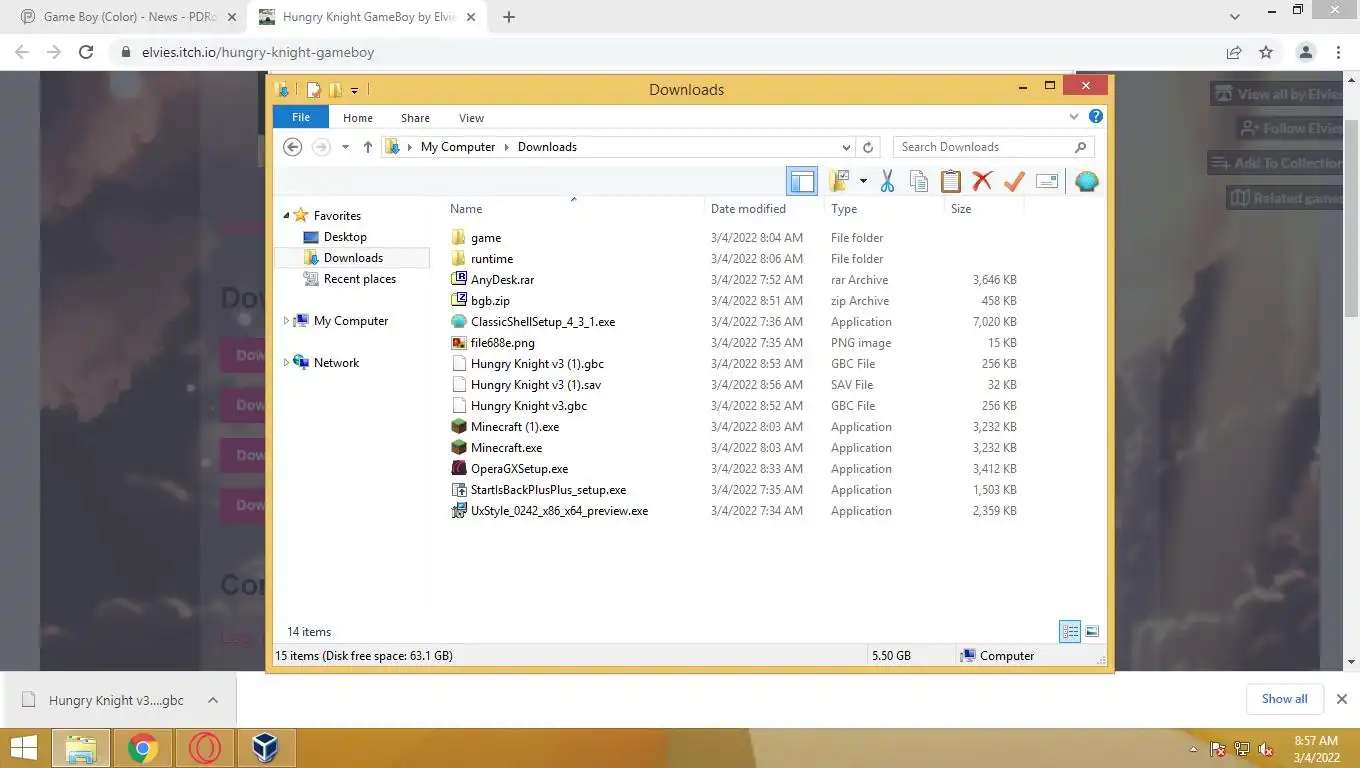Click the Properties icon in title bar
Image resolution: width=1360 pixels, height=768 pixels.
coord(314,90)
